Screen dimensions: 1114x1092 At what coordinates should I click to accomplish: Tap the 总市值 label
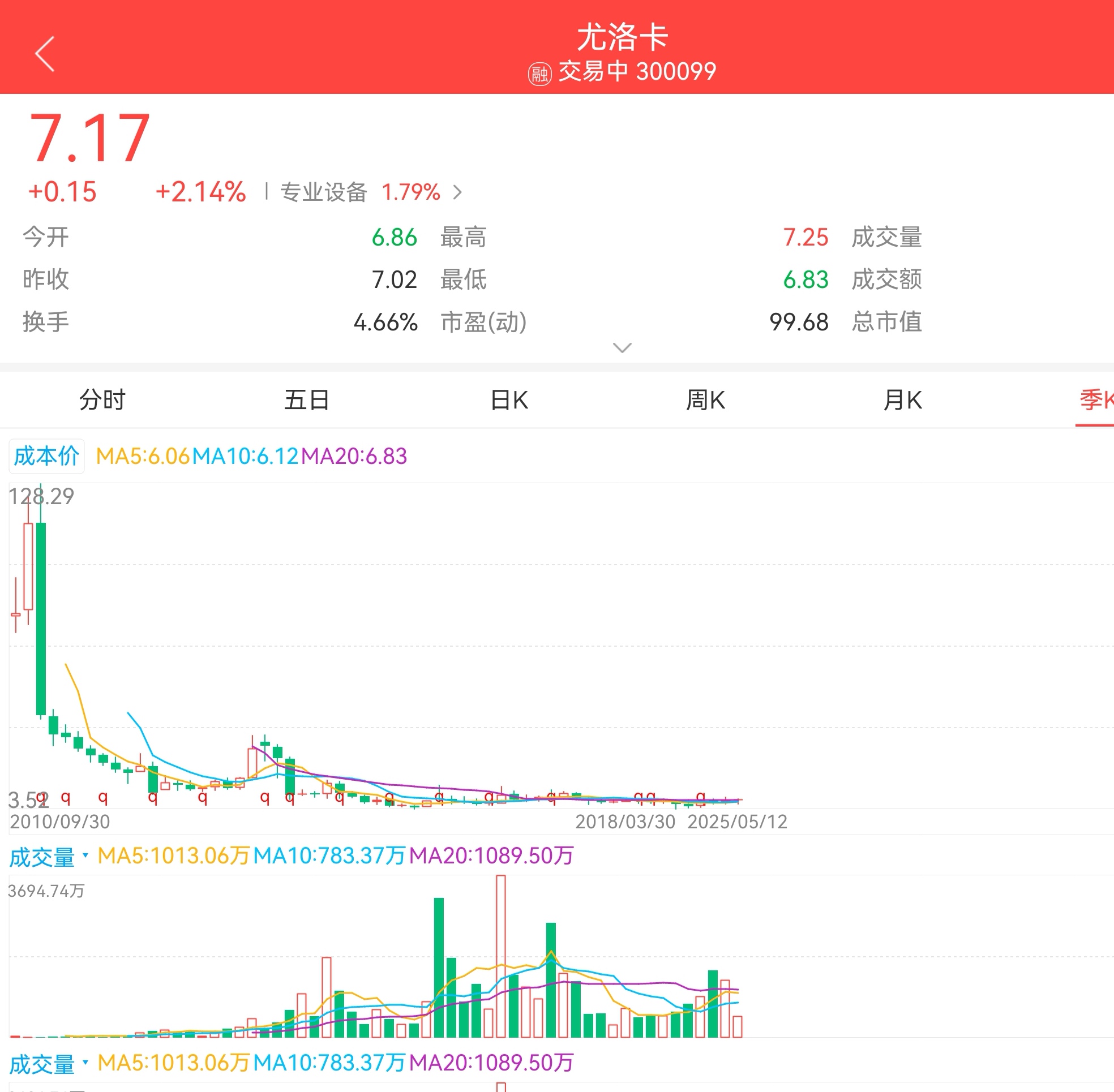coord(886,323)
